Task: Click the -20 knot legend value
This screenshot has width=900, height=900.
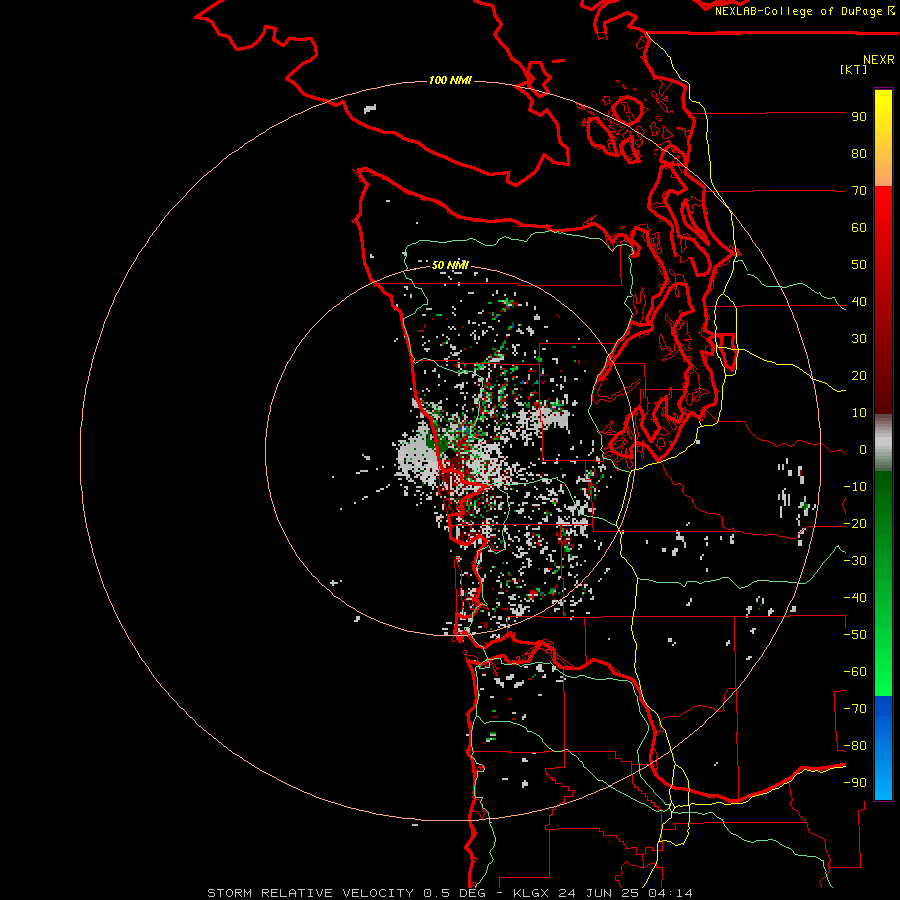Action: pos(855,523)
